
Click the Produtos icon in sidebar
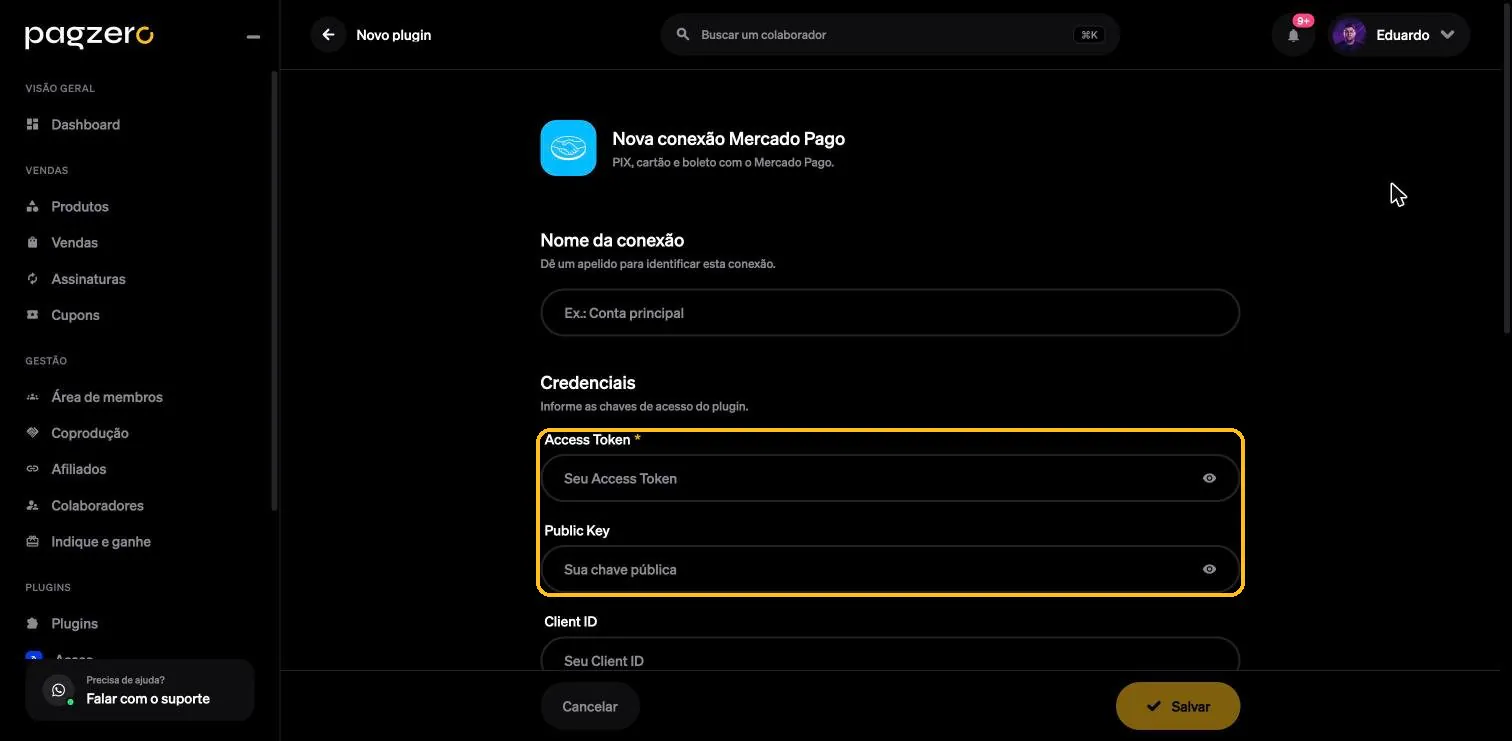pyautogui.click(x=32, y=206)
